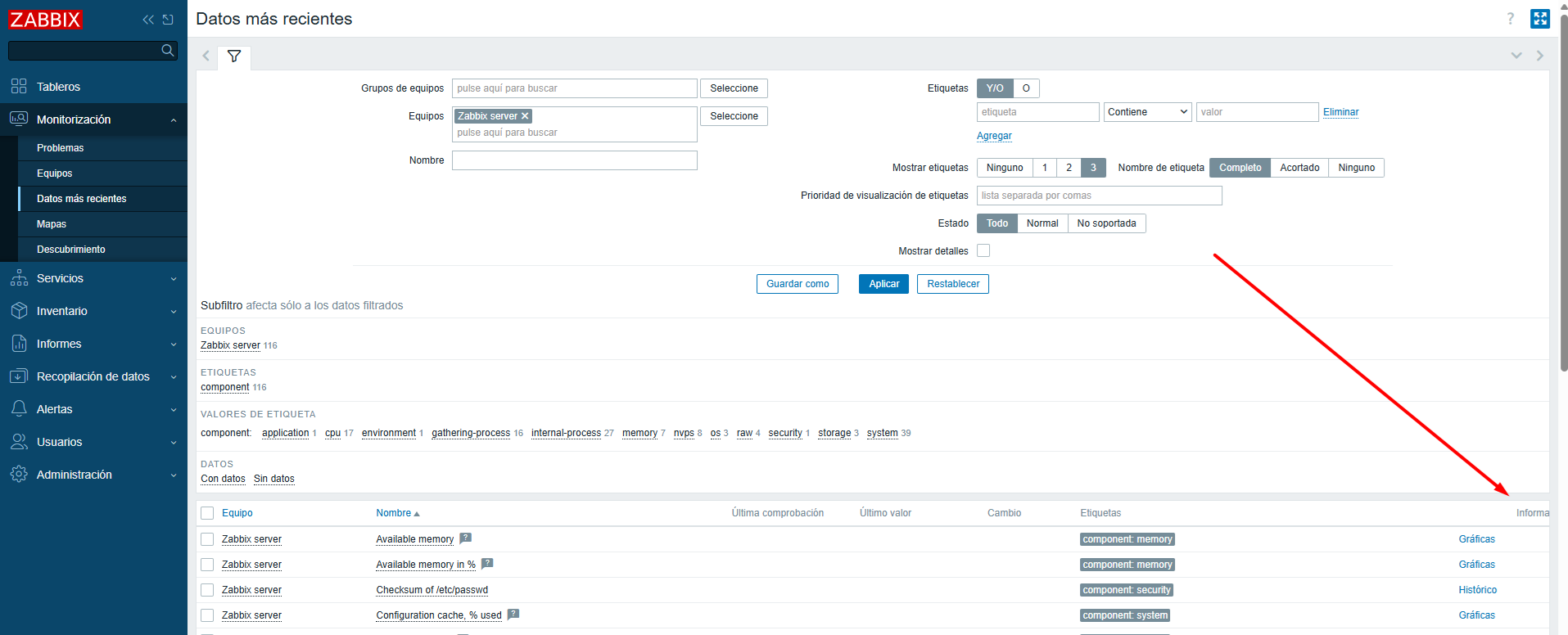This screenshot has height=635, width=1568.
Task: Click the Zabbix logo
Action: (45, 19)
